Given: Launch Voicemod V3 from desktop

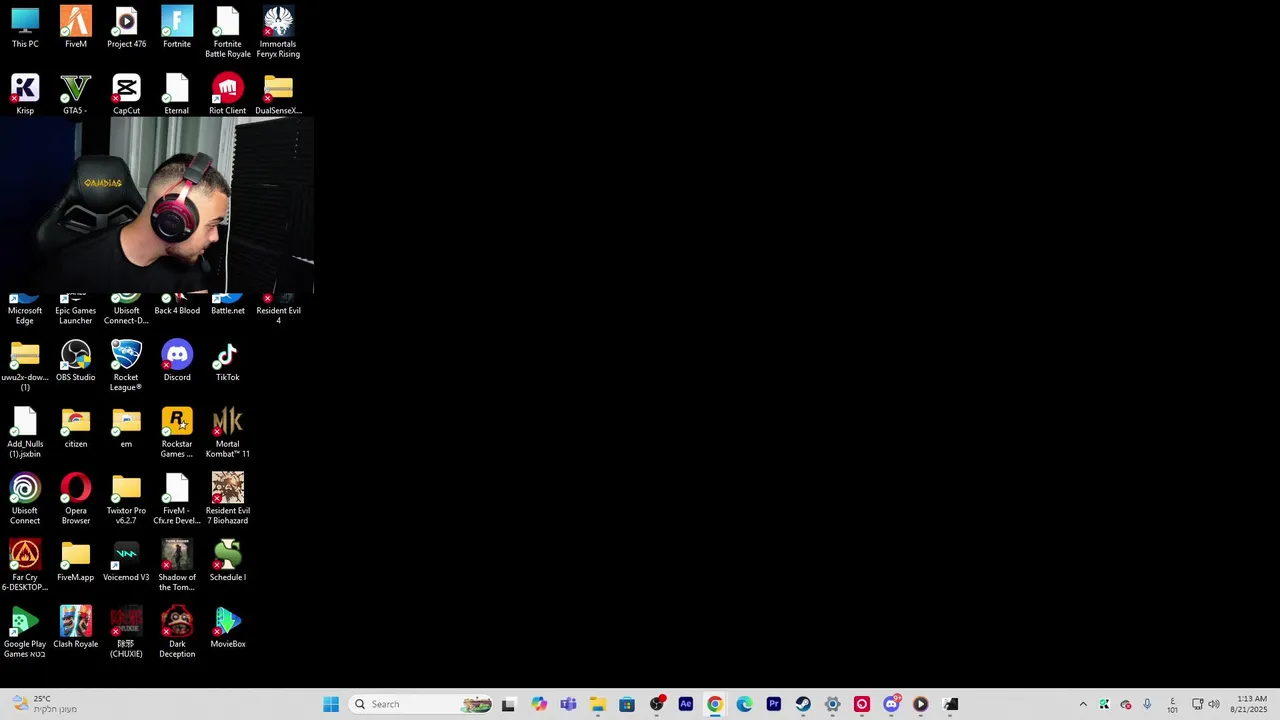Looking at the screenshot, I should (126, 561).
